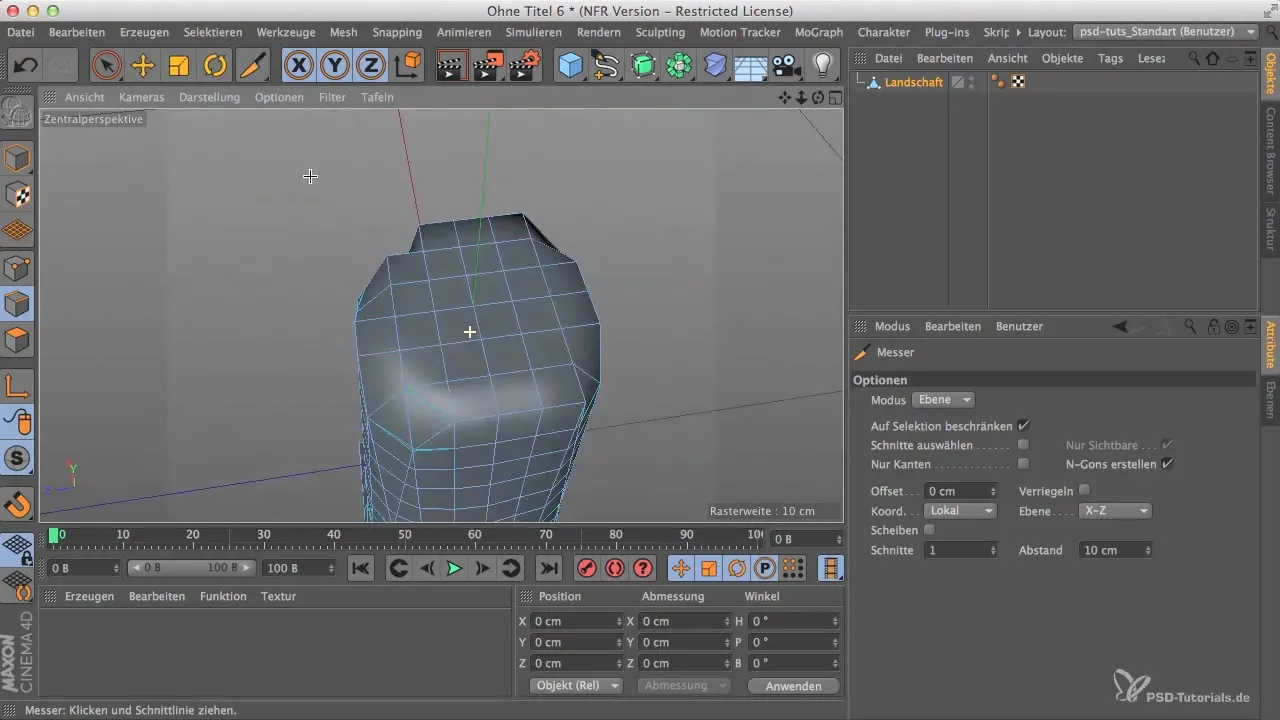Select the Scale tool

click(179, 66)
